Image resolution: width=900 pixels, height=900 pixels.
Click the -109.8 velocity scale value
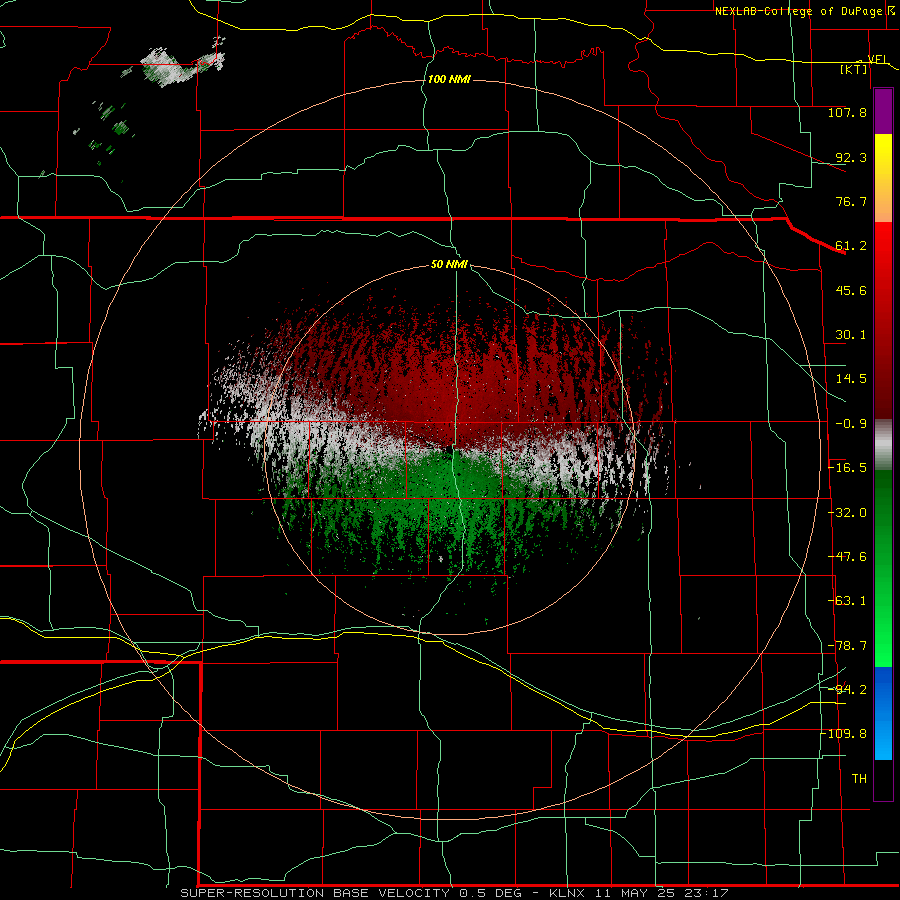[844, 734]
